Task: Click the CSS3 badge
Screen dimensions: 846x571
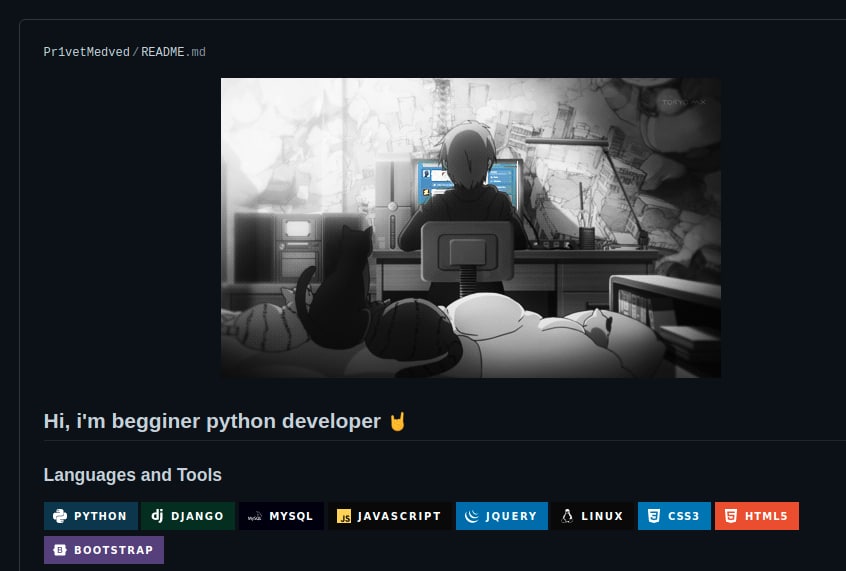Action: [x=674, y=516]
